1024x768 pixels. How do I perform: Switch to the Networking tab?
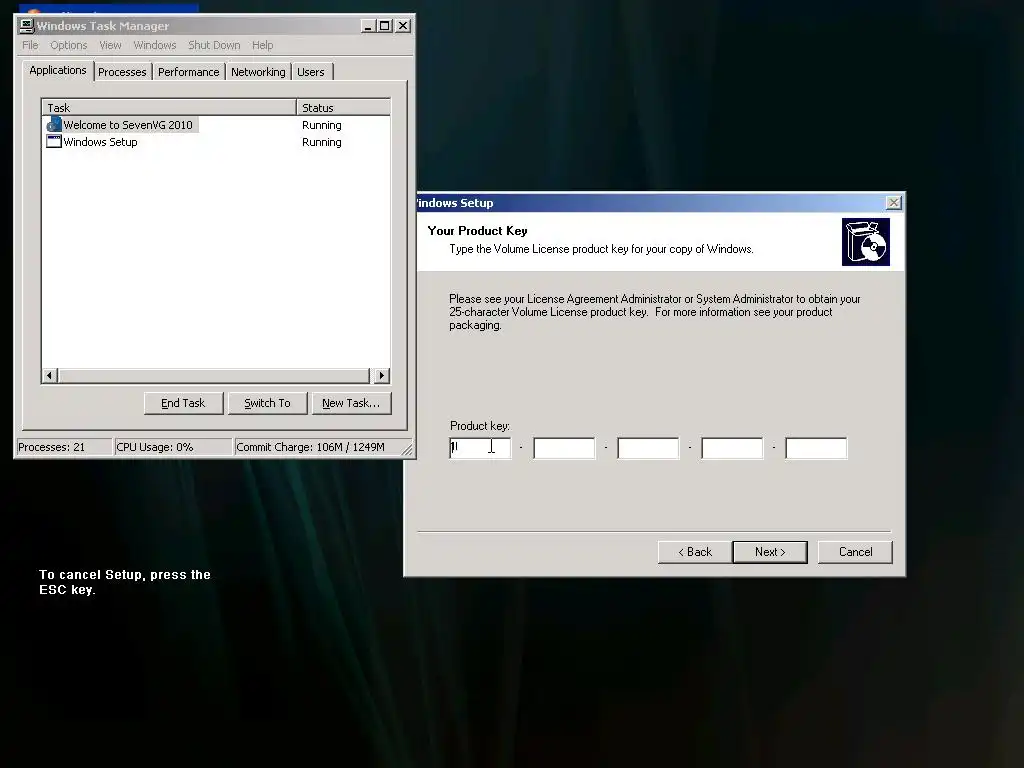pyautogui.click(x=258, y=72)
